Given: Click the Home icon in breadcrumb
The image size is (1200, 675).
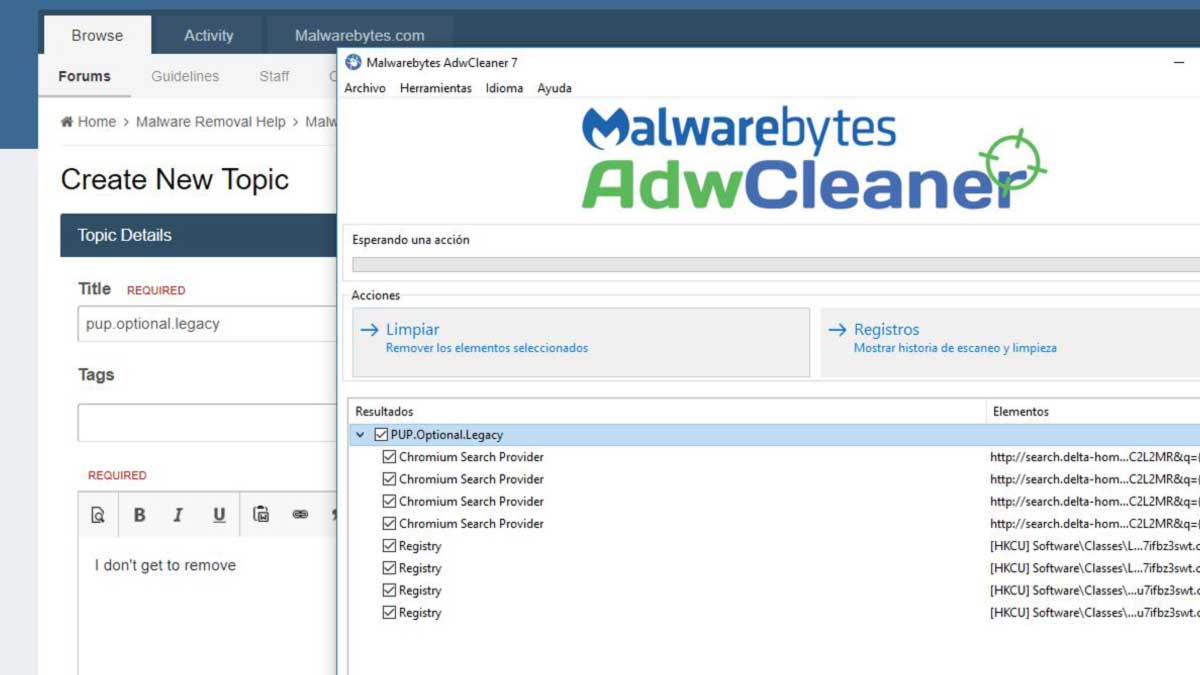Looking at the screenshot, I should [x=67, y=122].
